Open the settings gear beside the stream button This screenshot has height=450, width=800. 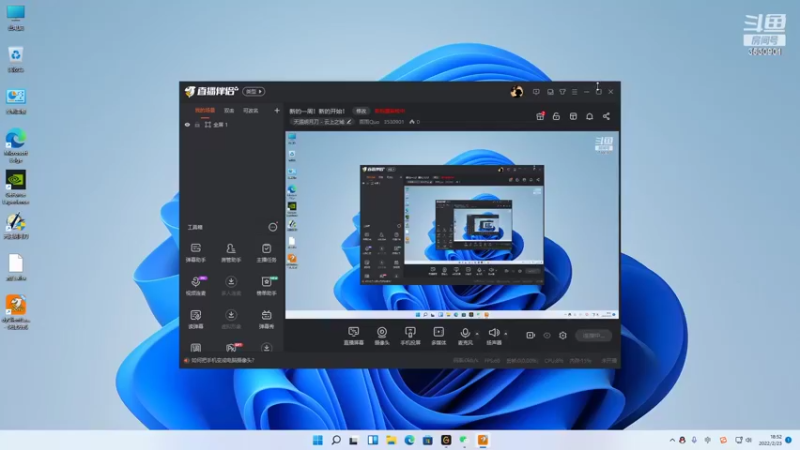563,335
